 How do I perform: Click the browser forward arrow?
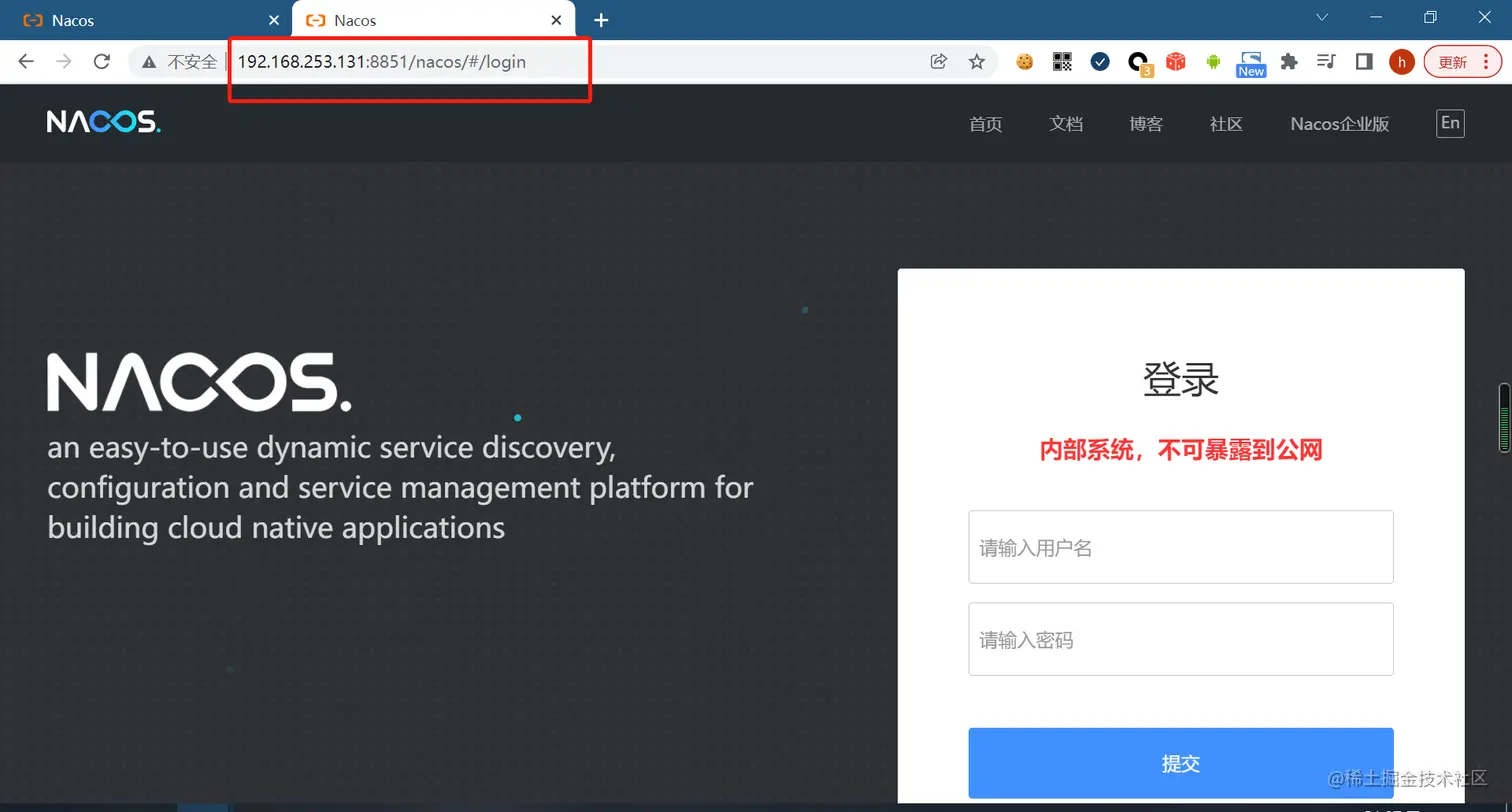[x=64, y=62]
